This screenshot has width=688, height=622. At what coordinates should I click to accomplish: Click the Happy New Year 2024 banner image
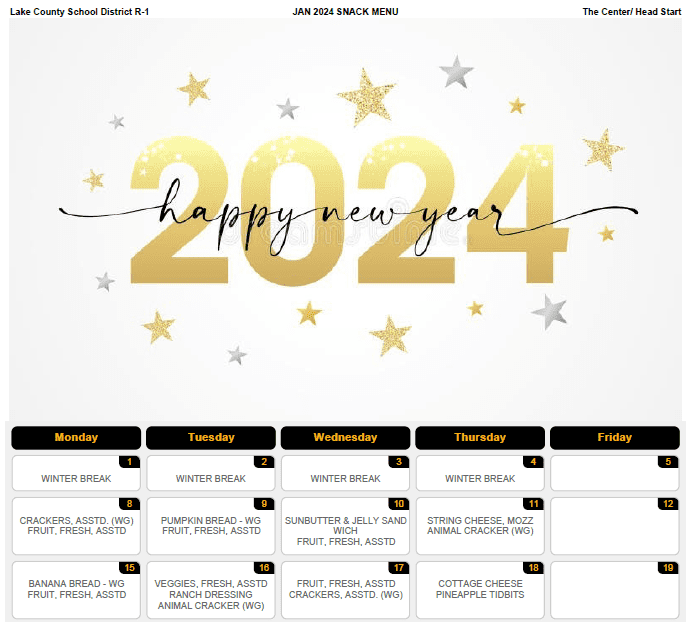345,219
